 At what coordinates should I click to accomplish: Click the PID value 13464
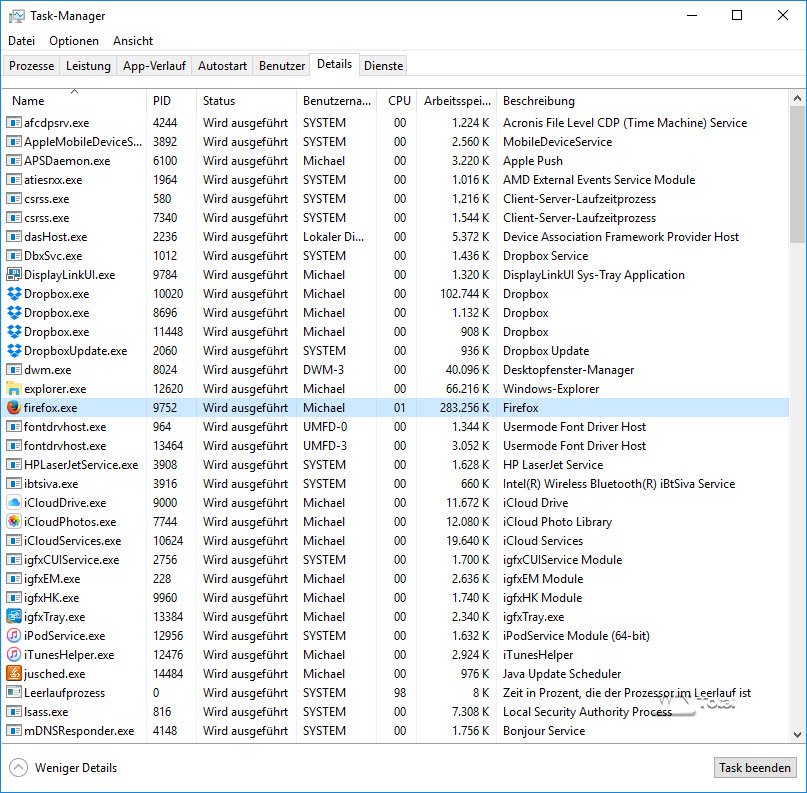(x=168, y=446)
